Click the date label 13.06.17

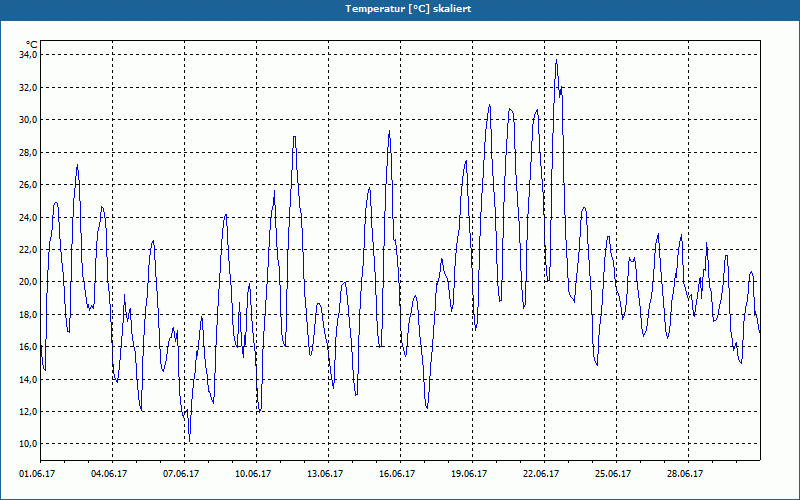tap(325, 474)
